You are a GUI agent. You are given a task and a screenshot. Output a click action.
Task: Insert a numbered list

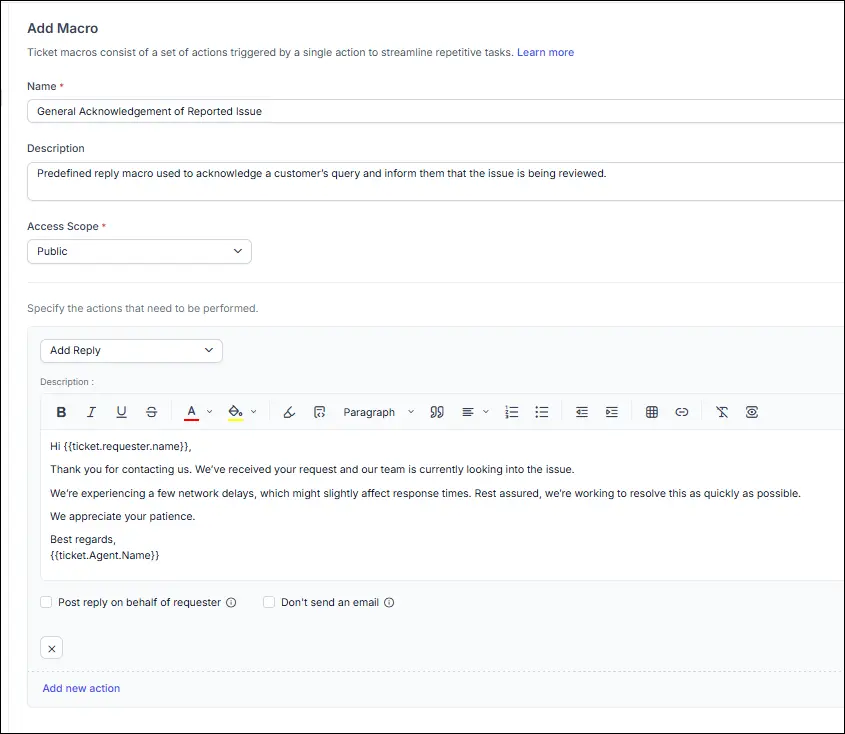(x=511, y=412)
